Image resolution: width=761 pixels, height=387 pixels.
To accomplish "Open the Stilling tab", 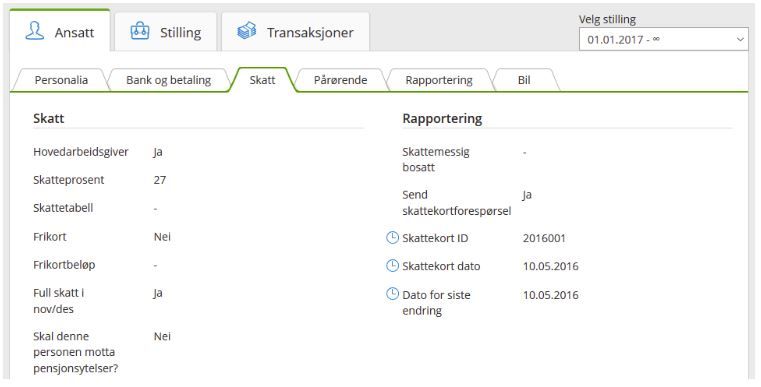I will 165,32.
